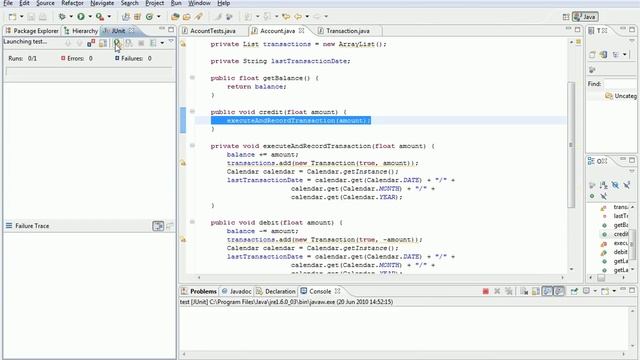Switch to Transaction.java editor tab
This screenshot has width=640, height=360.
tap(348, 31)
